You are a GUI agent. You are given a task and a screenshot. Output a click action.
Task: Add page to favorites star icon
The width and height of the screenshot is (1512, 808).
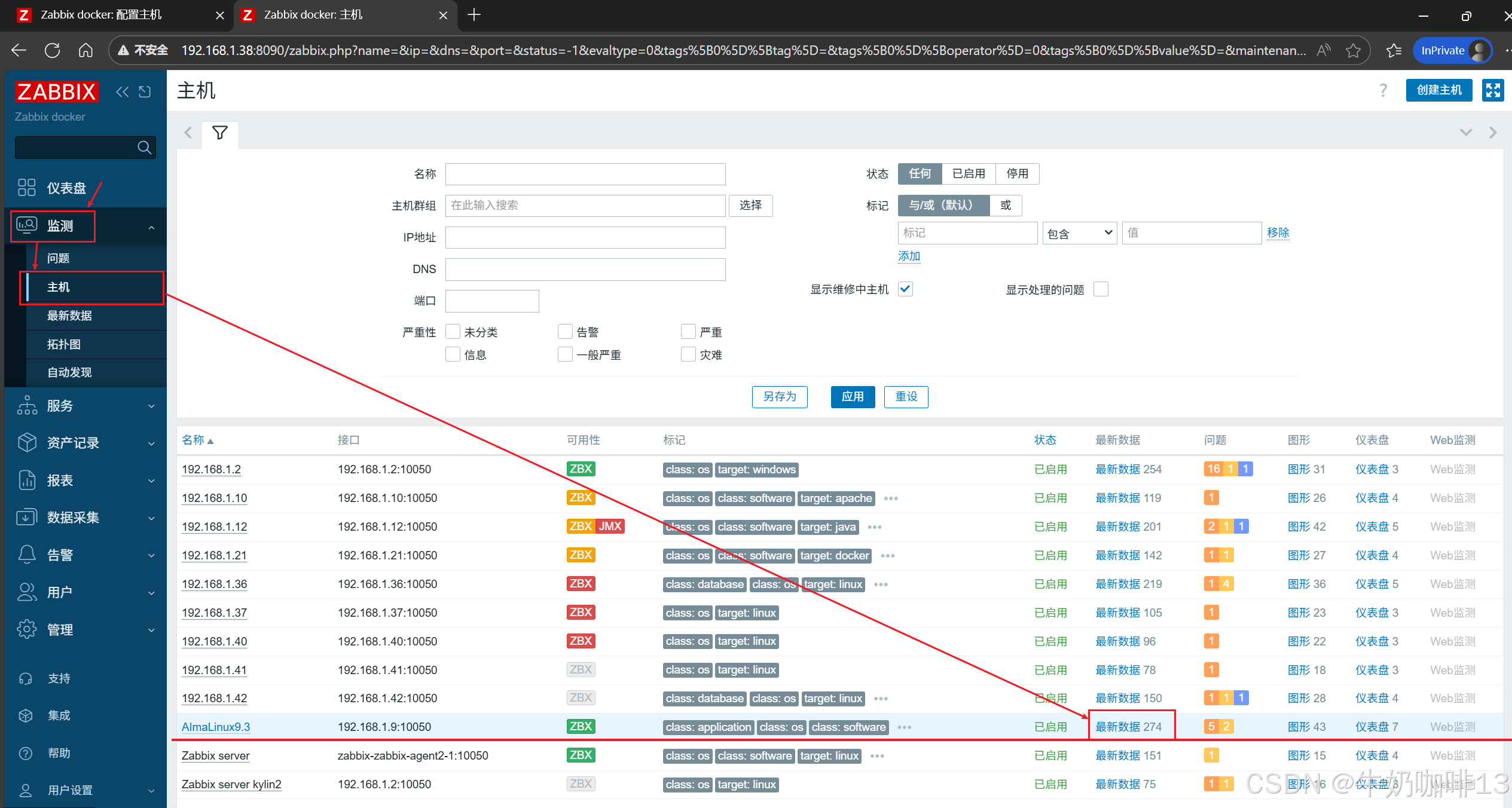1353,50
